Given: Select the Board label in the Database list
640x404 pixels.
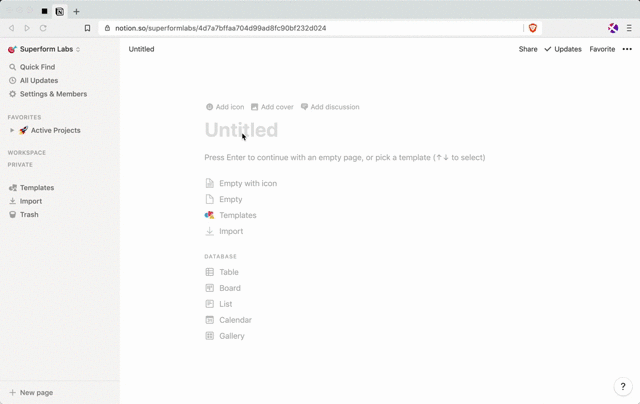Looking at the screenshot, I should tap(230, 288).
